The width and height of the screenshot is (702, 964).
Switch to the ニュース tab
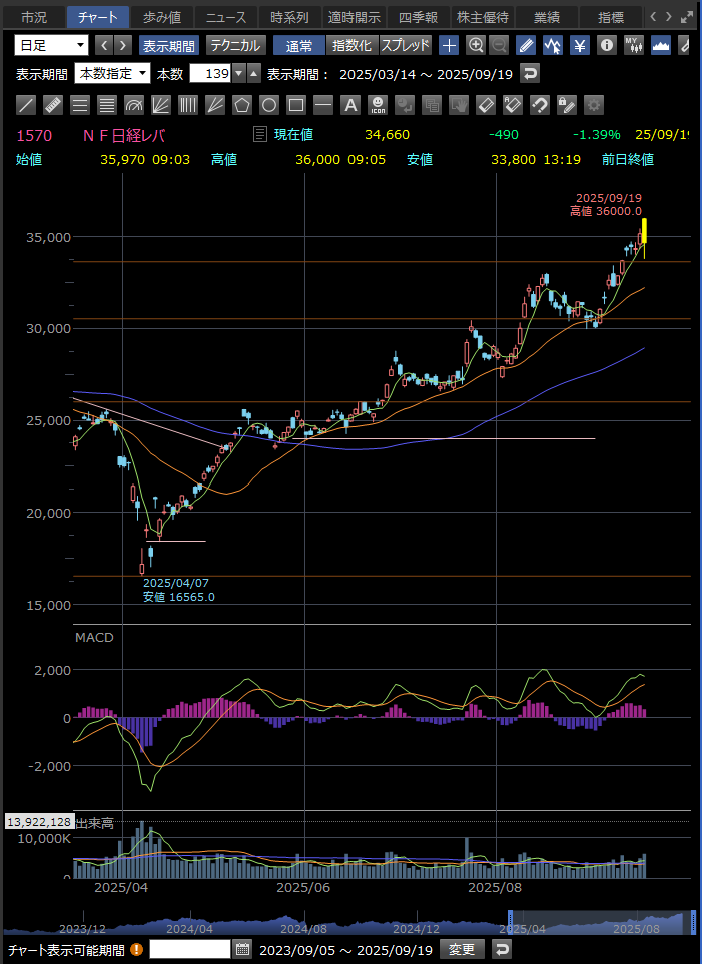(225, 17)
